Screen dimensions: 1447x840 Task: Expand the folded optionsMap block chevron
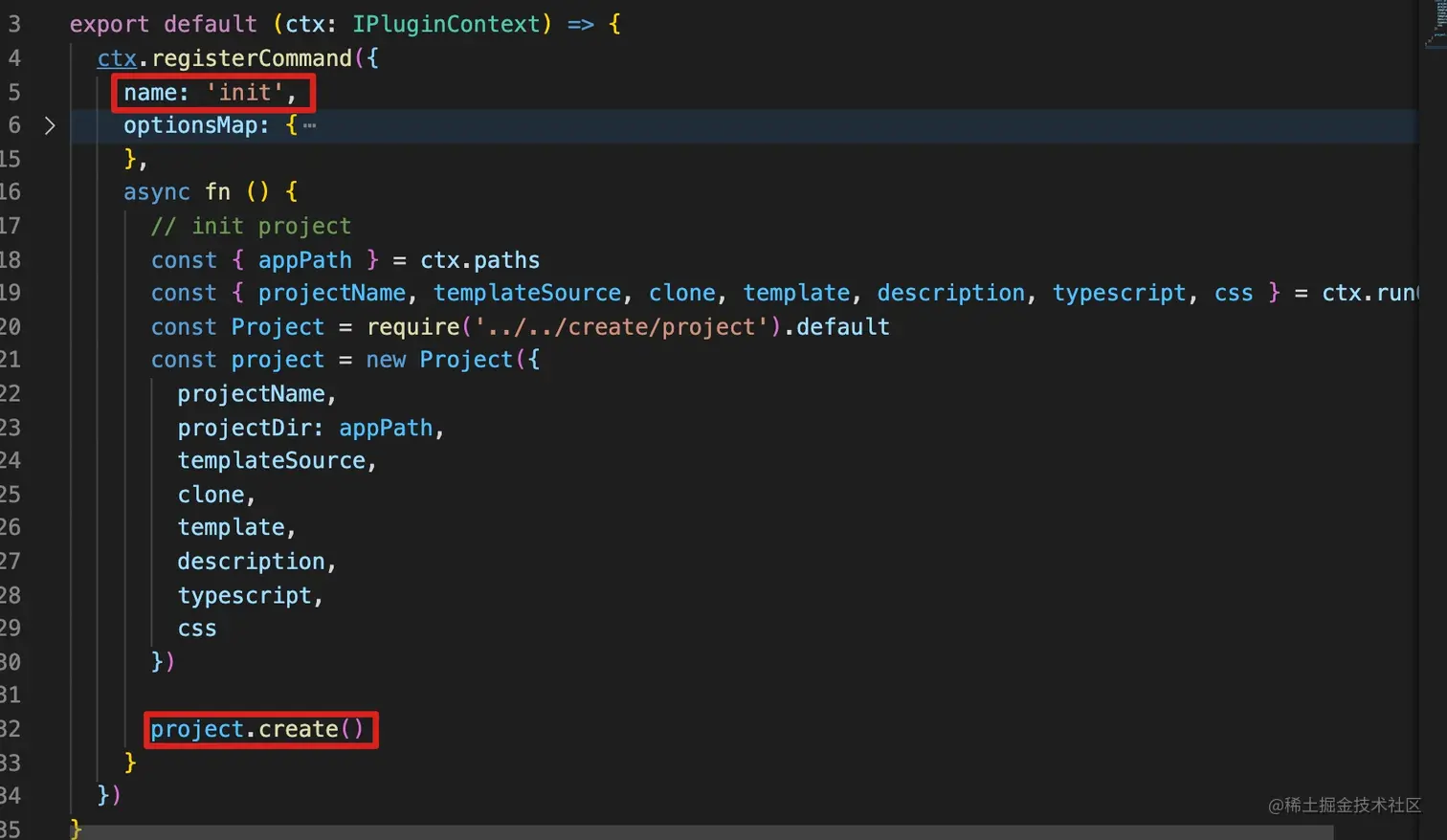50,125
